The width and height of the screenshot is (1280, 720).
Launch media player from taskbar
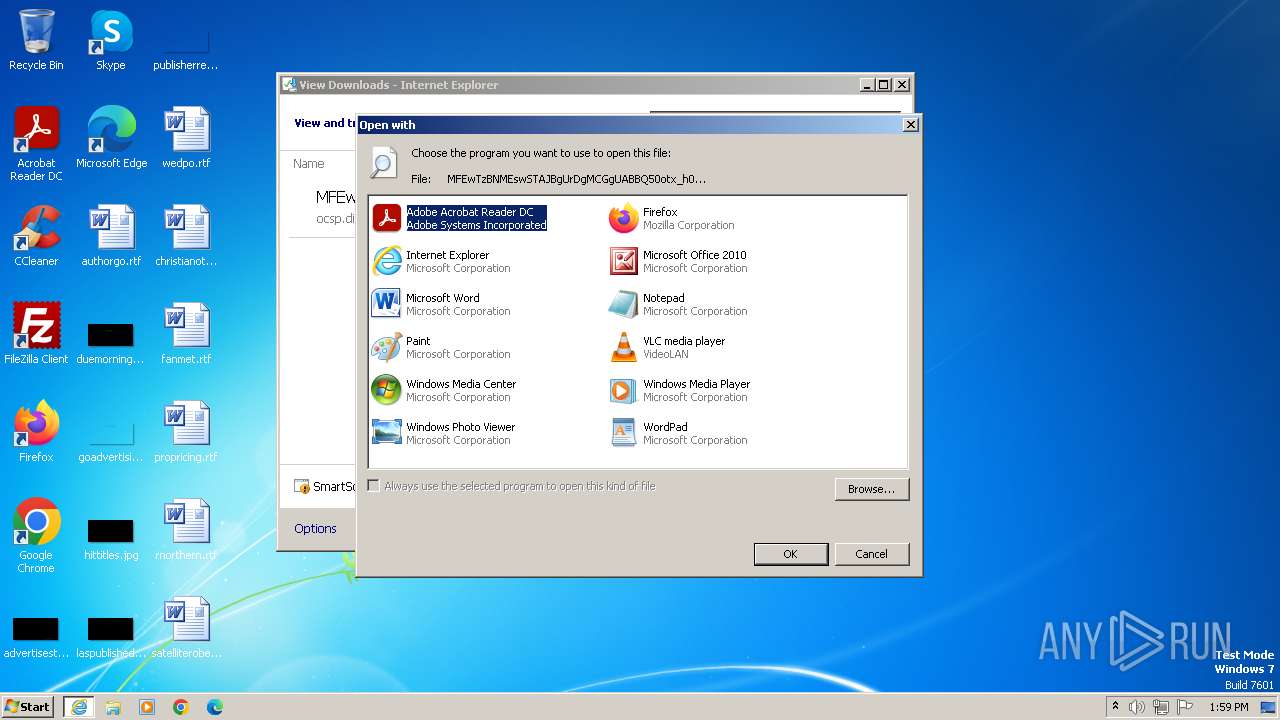pos(147,707)
